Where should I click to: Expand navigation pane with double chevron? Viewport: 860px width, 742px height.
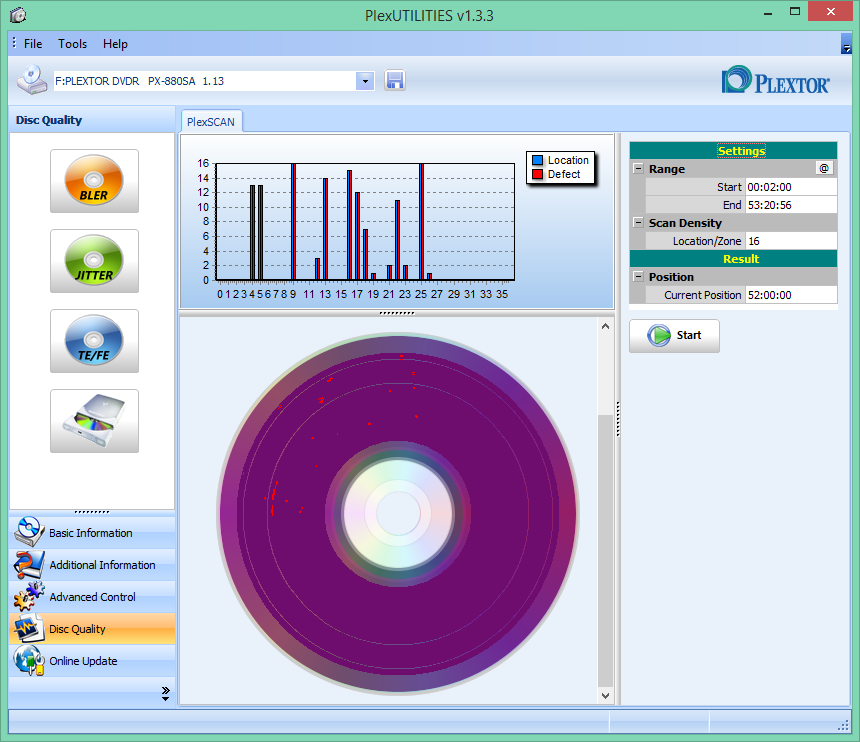point(165,693)
